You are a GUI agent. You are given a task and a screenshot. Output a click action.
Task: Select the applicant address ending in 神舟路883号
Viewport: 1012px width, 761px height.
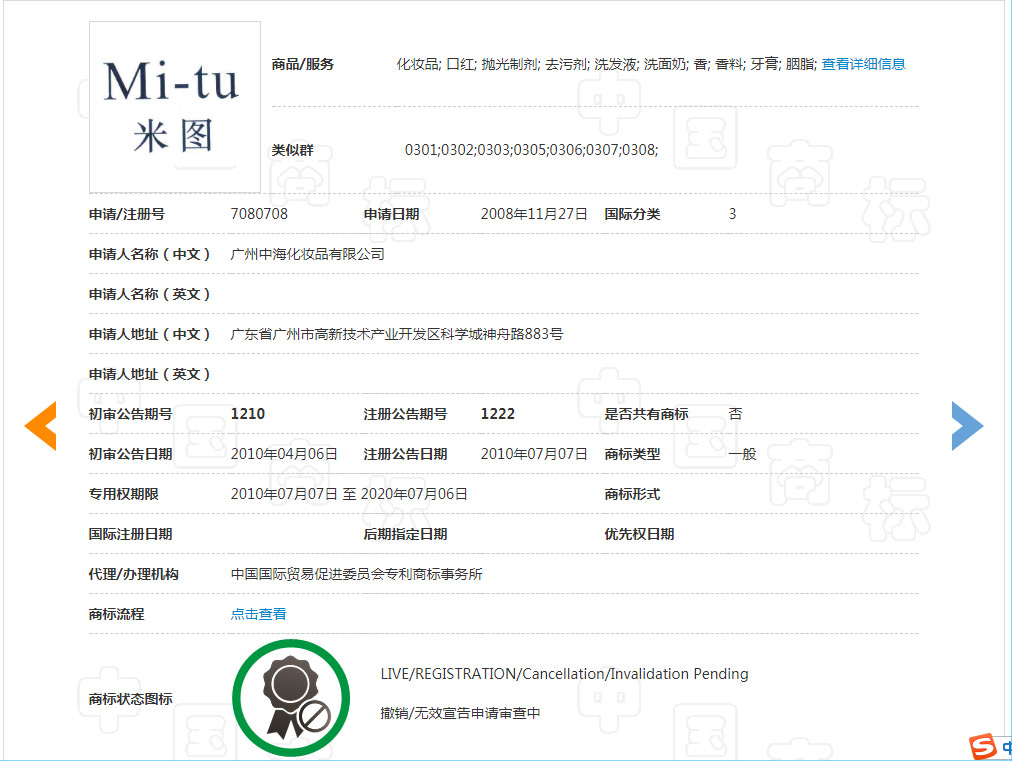point(396,334)
